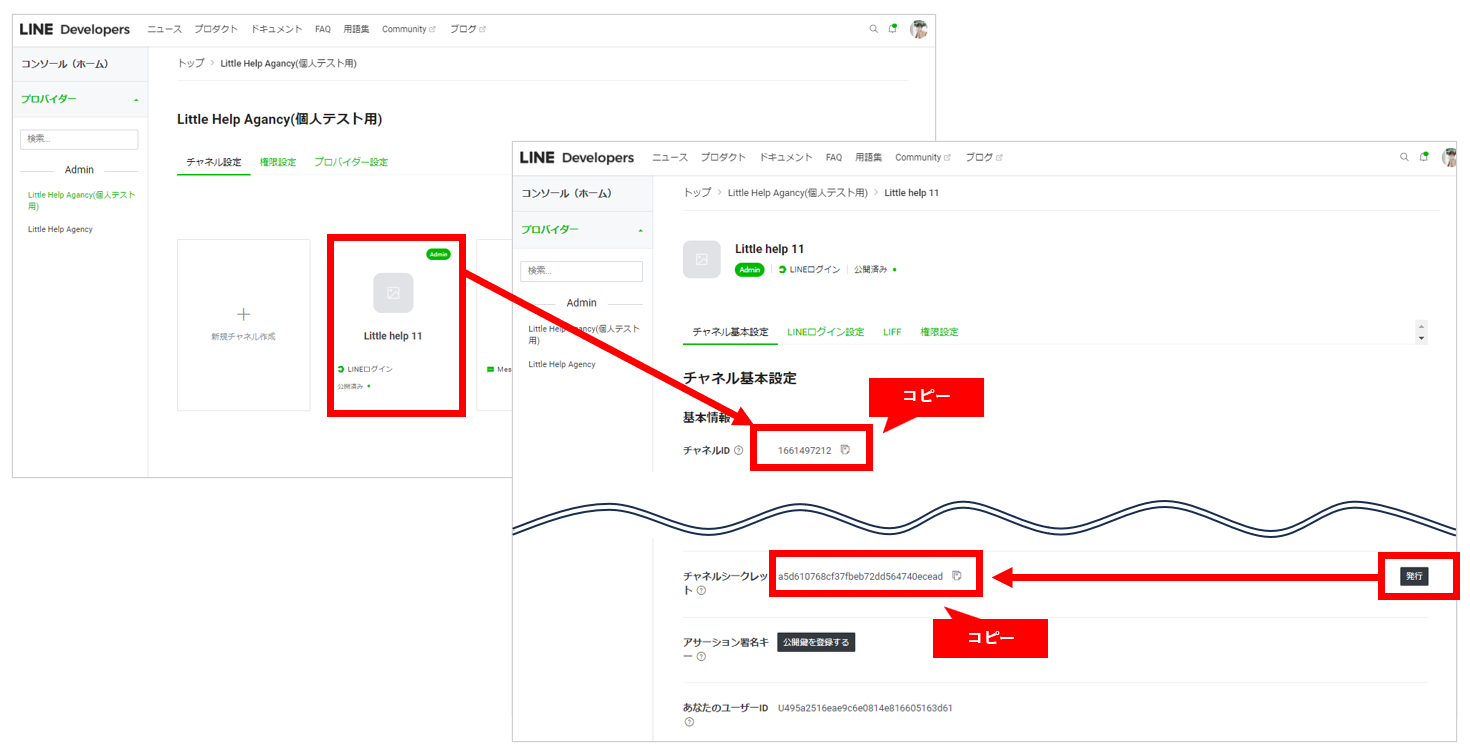Click the 検索 input in back window sidebar
Viewport: 1470px width, 755px height.
(x=79, y=139)
